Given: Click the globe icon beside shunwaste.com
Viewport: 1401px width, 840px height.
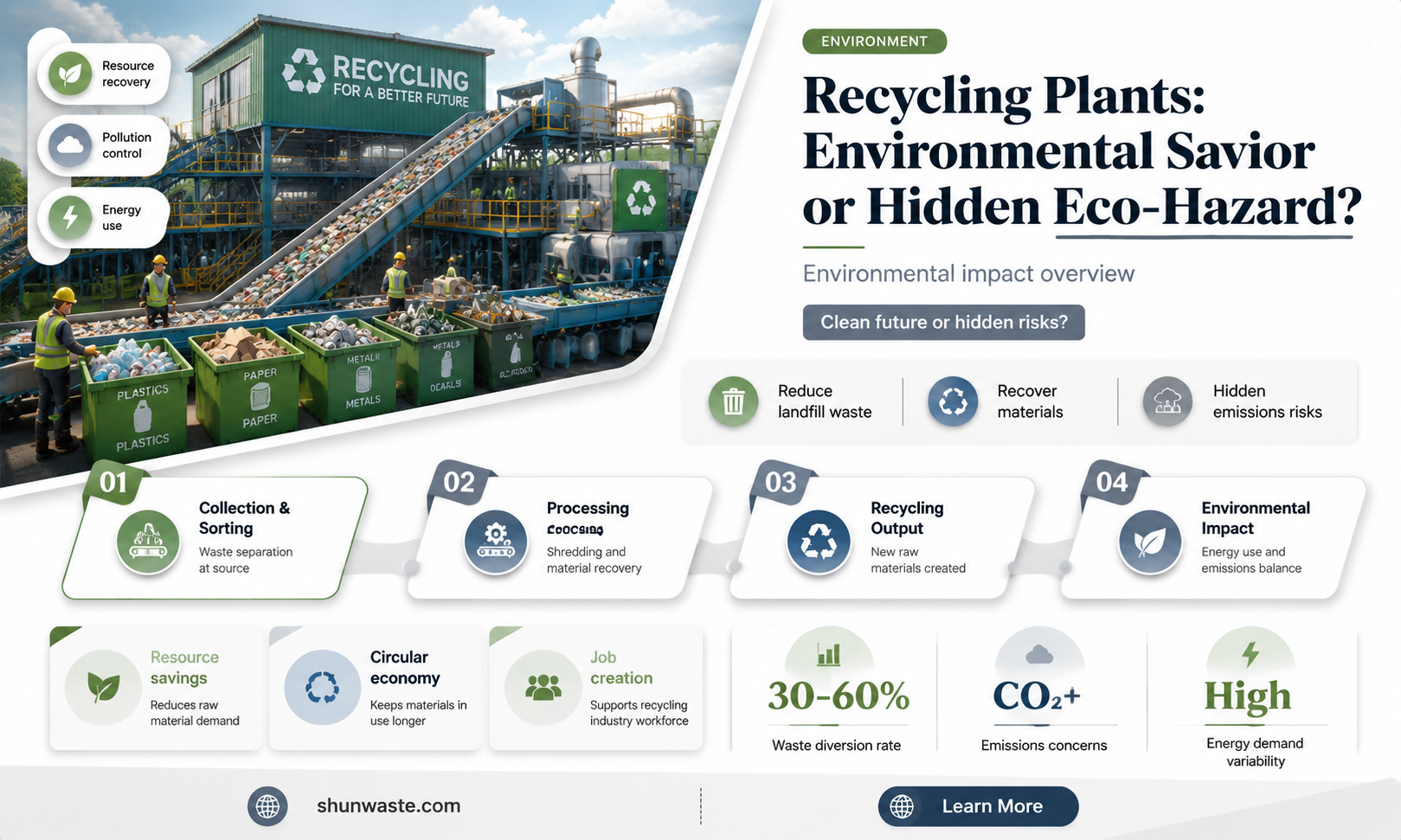Looking at the screenshot, I should (x=267, y=806).
